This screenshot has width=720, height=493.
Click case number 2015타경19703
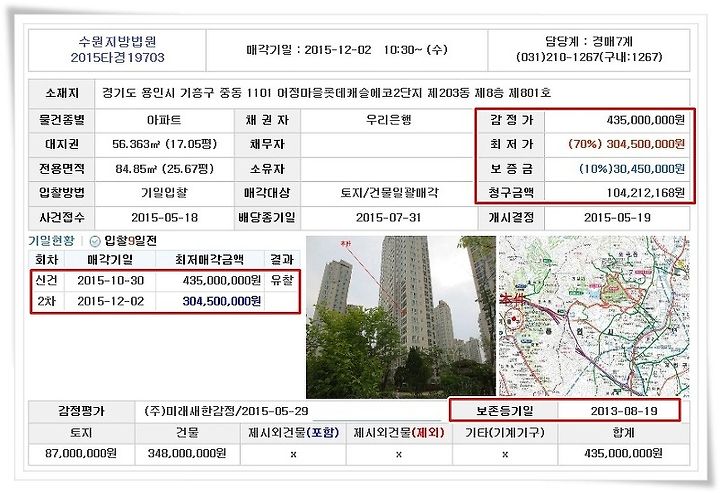point(118,58)
